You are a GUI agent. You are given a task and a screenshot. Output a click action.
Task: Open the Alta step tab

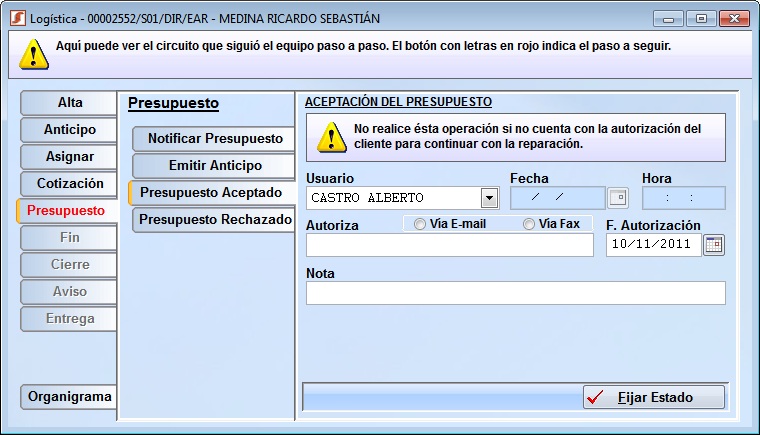[70, 103]
